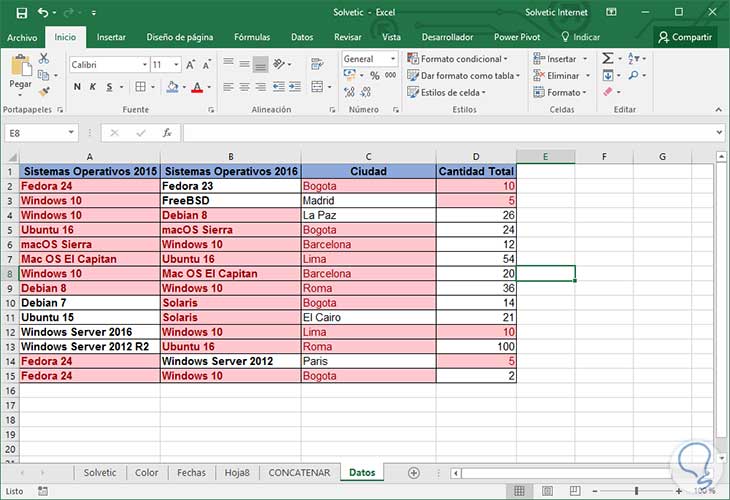
Task: Open the General number format dropdown
Action: coord(393,59)
